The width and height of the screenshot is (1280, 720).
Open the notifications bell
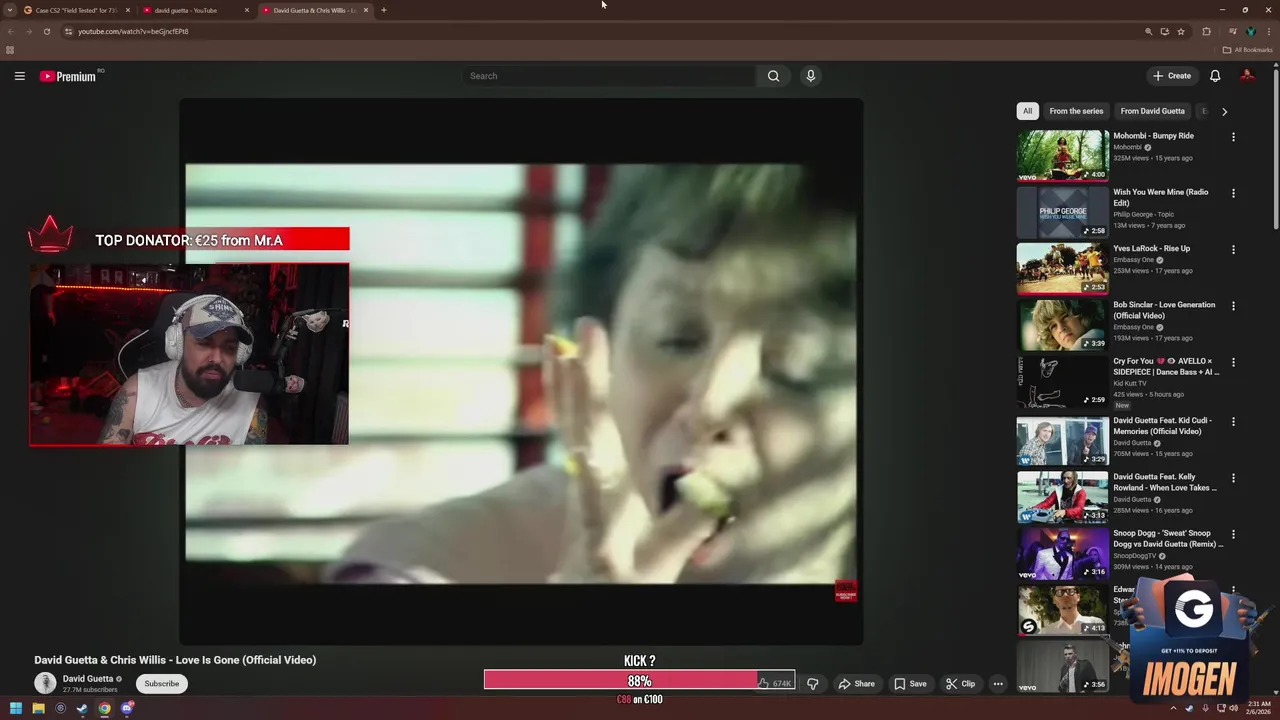(1215, 76)
